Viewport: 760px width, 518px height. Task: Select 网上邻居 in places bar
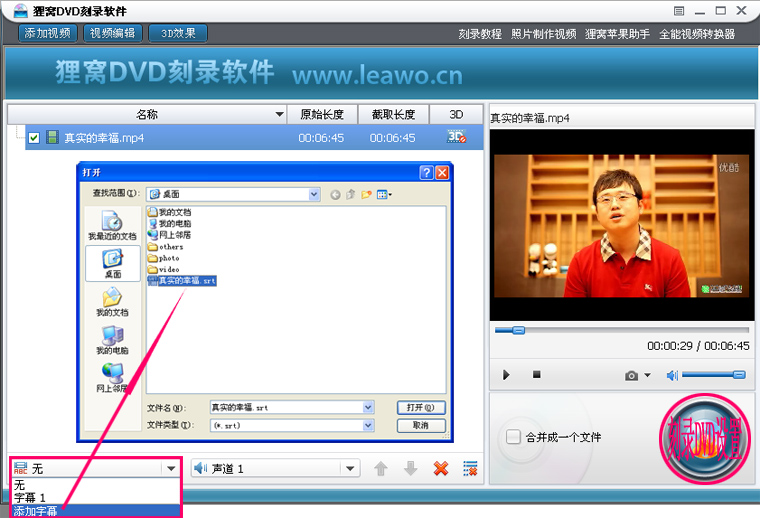(112, 378)
